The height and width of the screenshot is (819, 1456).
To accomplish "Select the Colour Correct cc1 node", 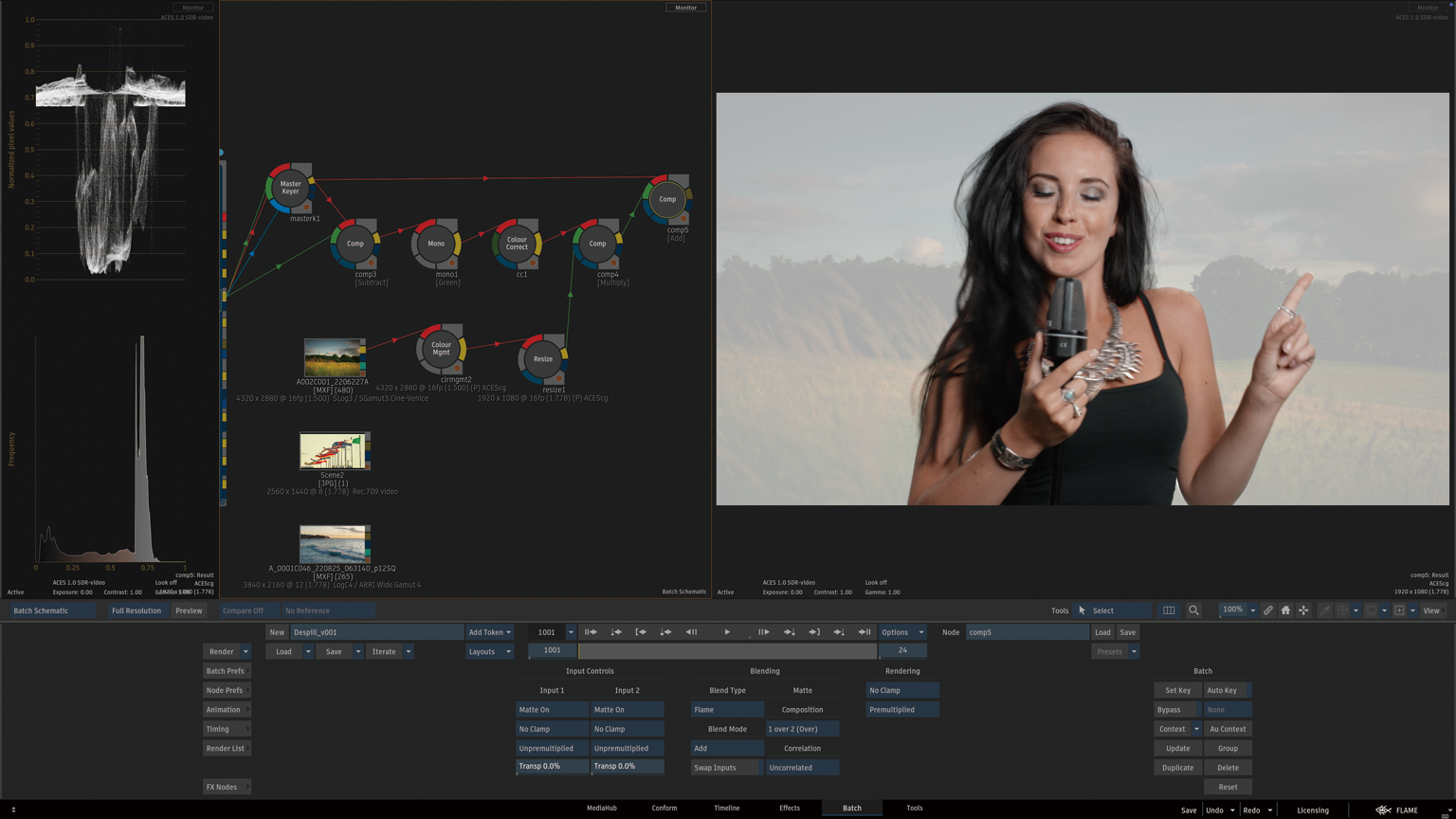I will point(517,244).
